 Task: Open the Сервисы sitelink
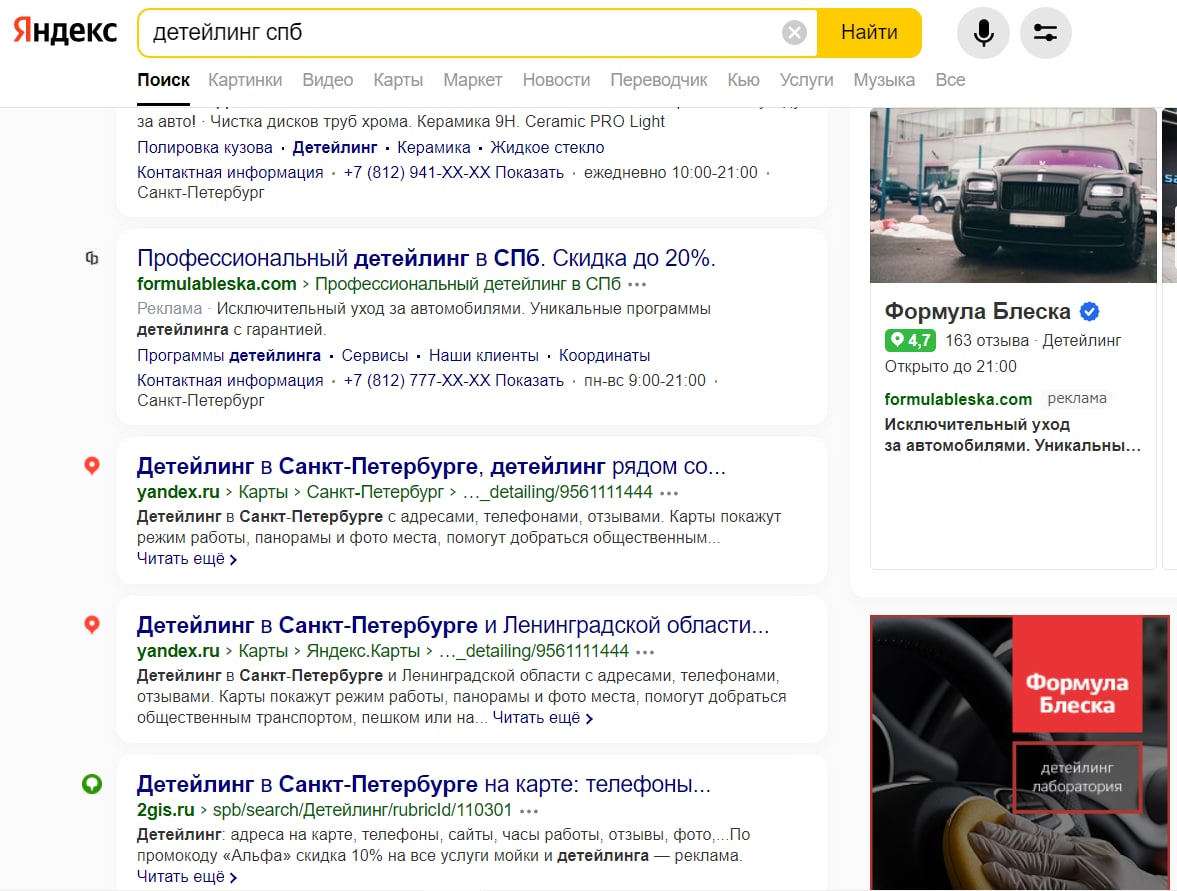coord(375,355)
